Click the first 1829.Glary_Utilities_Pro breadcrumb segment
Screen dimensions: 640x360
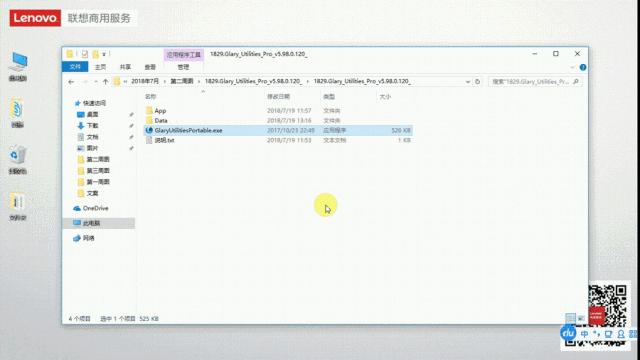click(x=253, y=81)
